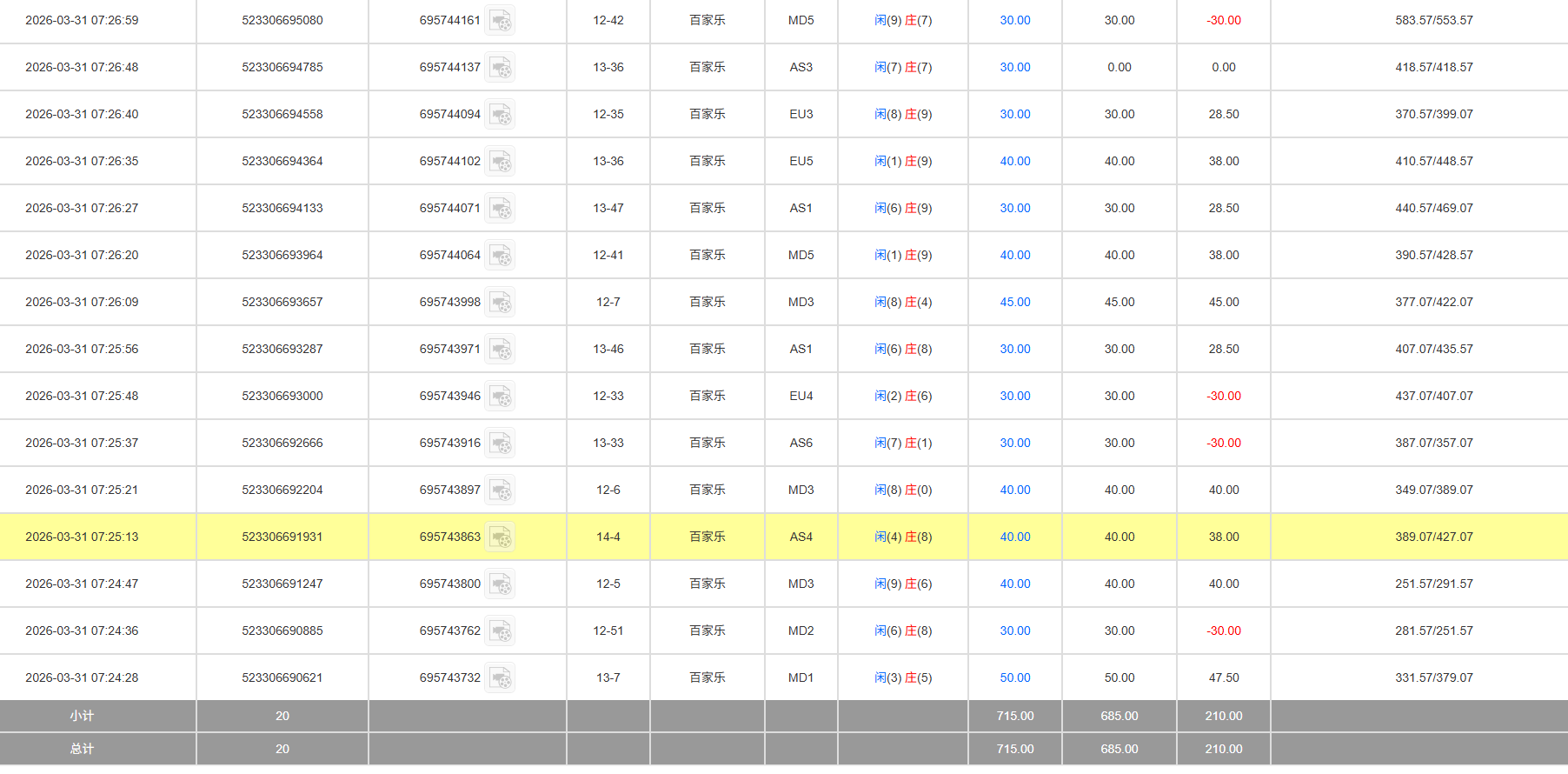This screenshot has width=1568, height=774.
Task: Click replay icon beside round 695743732
Action: pos(500,677)
